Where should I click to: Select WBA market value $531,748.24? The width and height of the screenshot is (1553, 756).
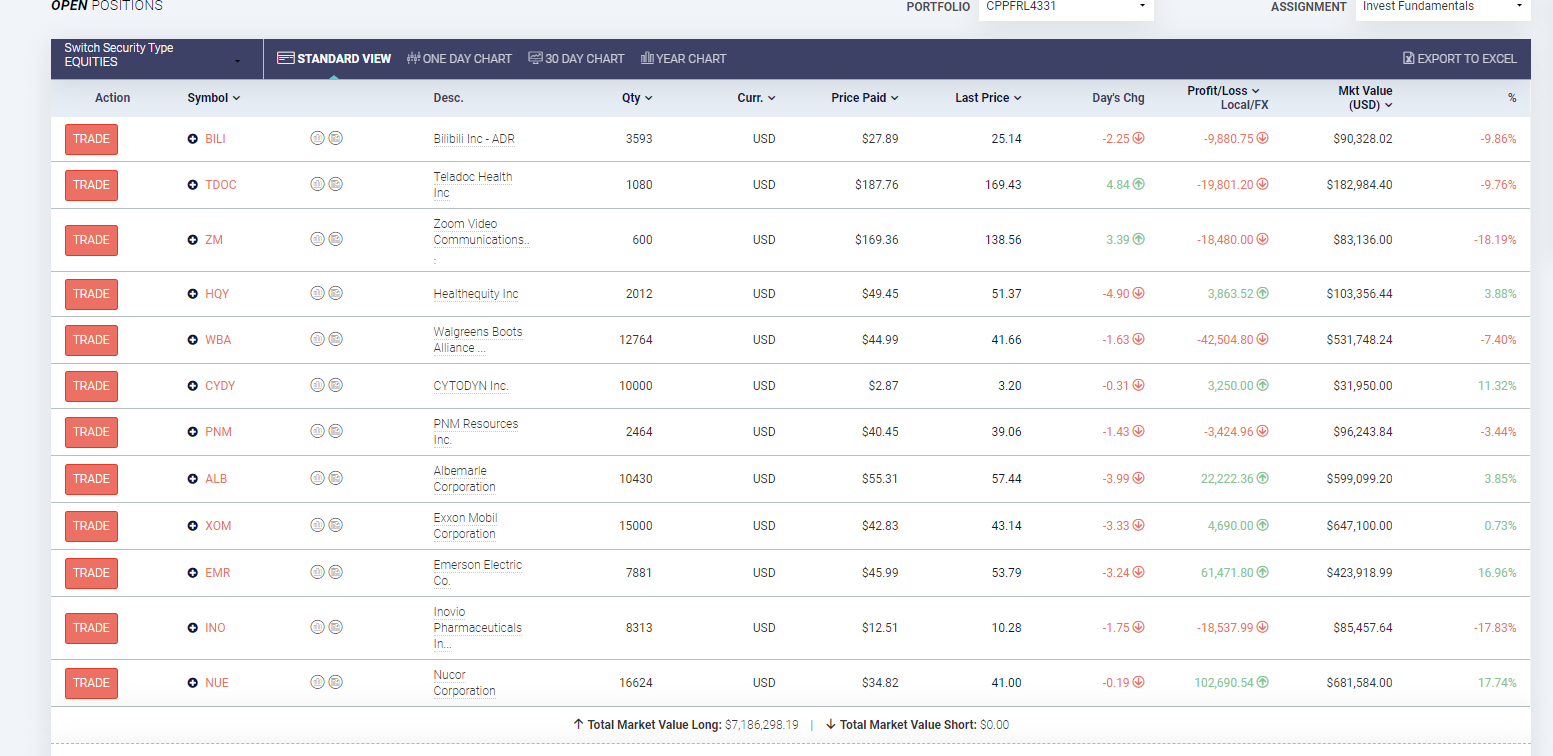tap(1360, 340)
